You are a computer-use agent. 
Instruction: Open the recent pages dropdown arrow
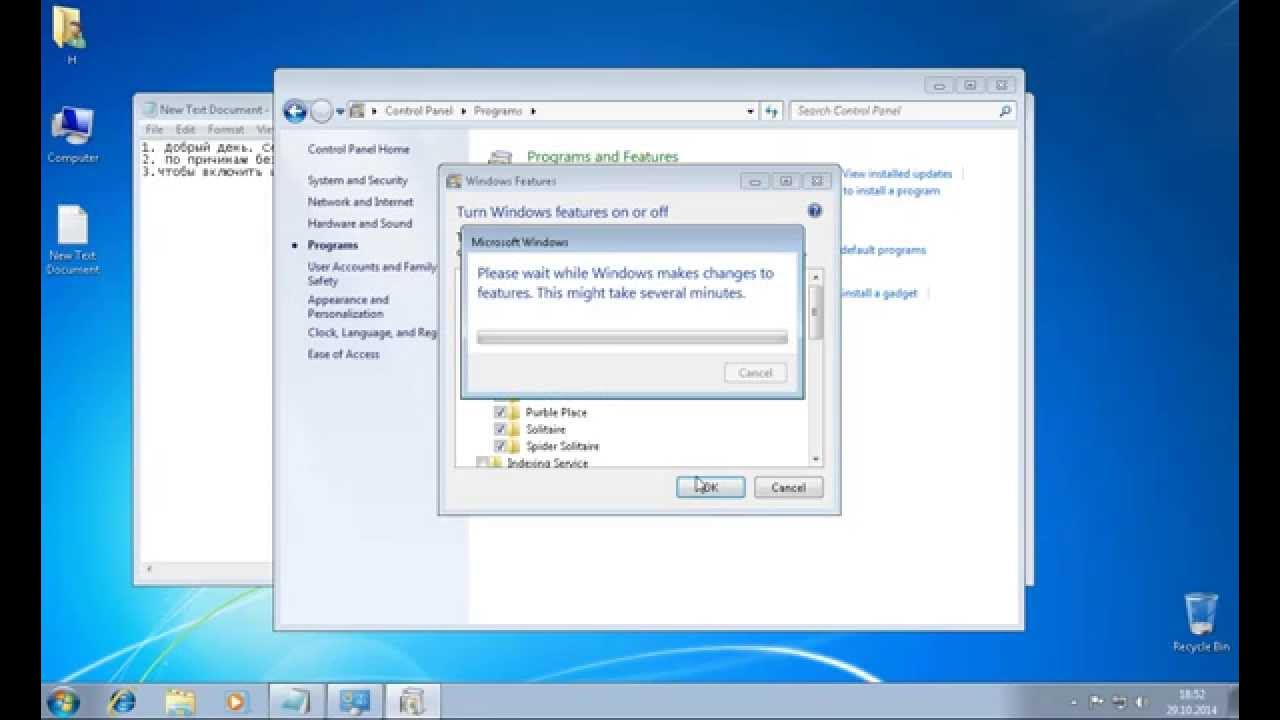coord(340,112)
